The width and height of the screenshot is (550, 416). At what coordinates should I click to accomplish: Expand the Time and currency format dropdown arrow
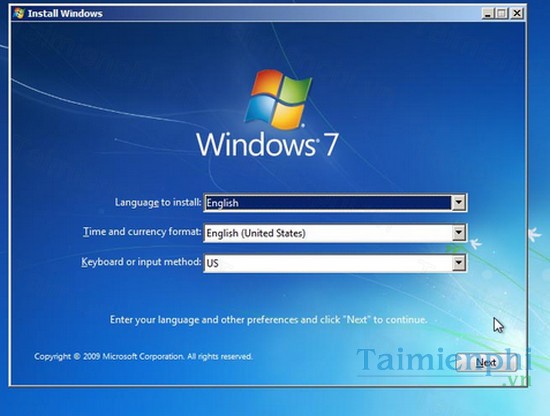[x=458, y=233]
